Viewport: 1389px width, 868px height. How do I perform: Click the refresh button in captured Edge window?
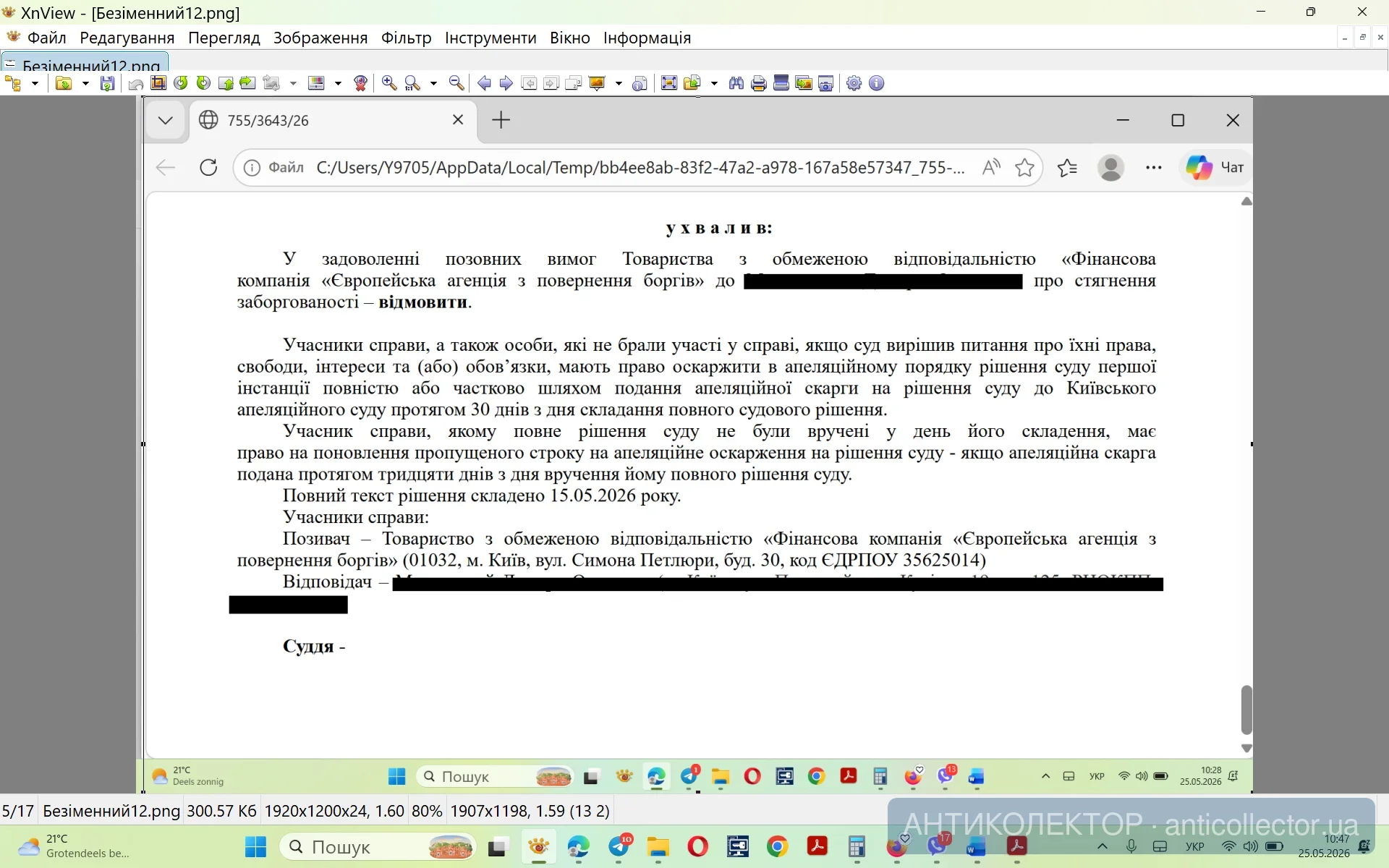point(208,168)
